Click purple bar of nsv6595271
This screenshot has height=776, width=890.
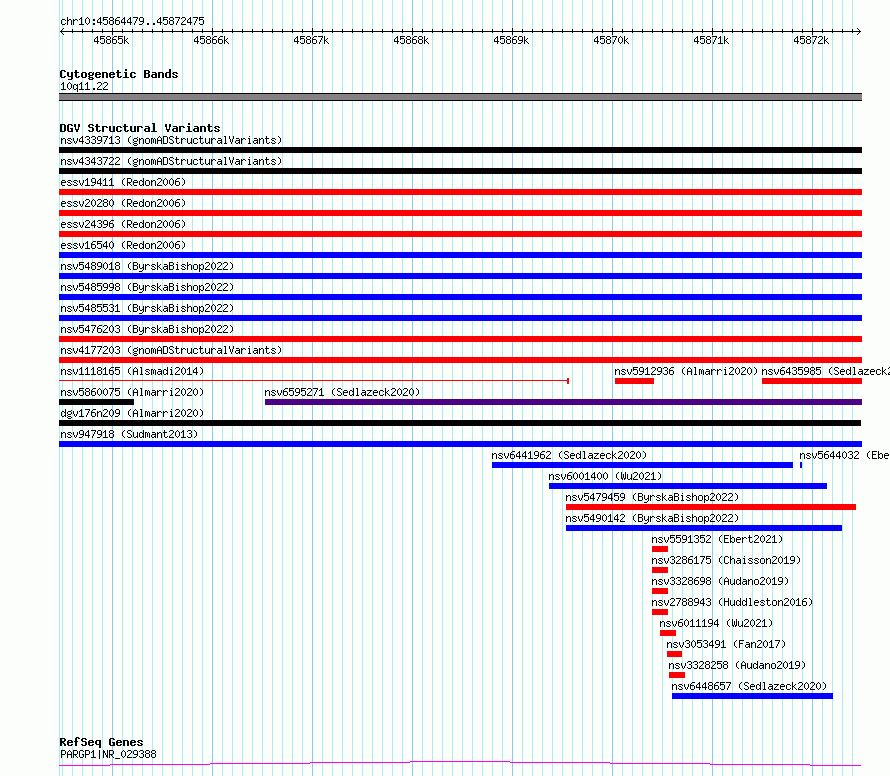tap(563, 402)
